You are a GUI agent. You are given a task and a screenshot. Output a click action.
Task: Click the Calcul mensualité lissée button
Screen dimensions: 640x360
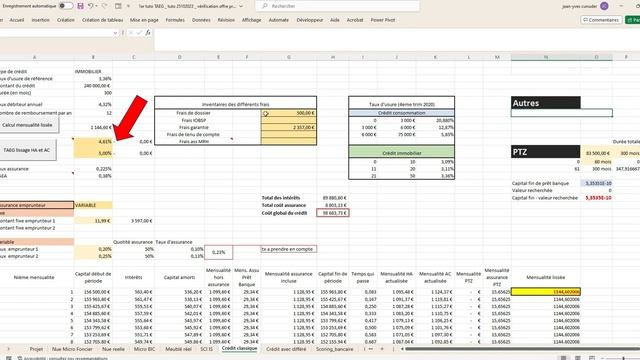pos(28,125)
